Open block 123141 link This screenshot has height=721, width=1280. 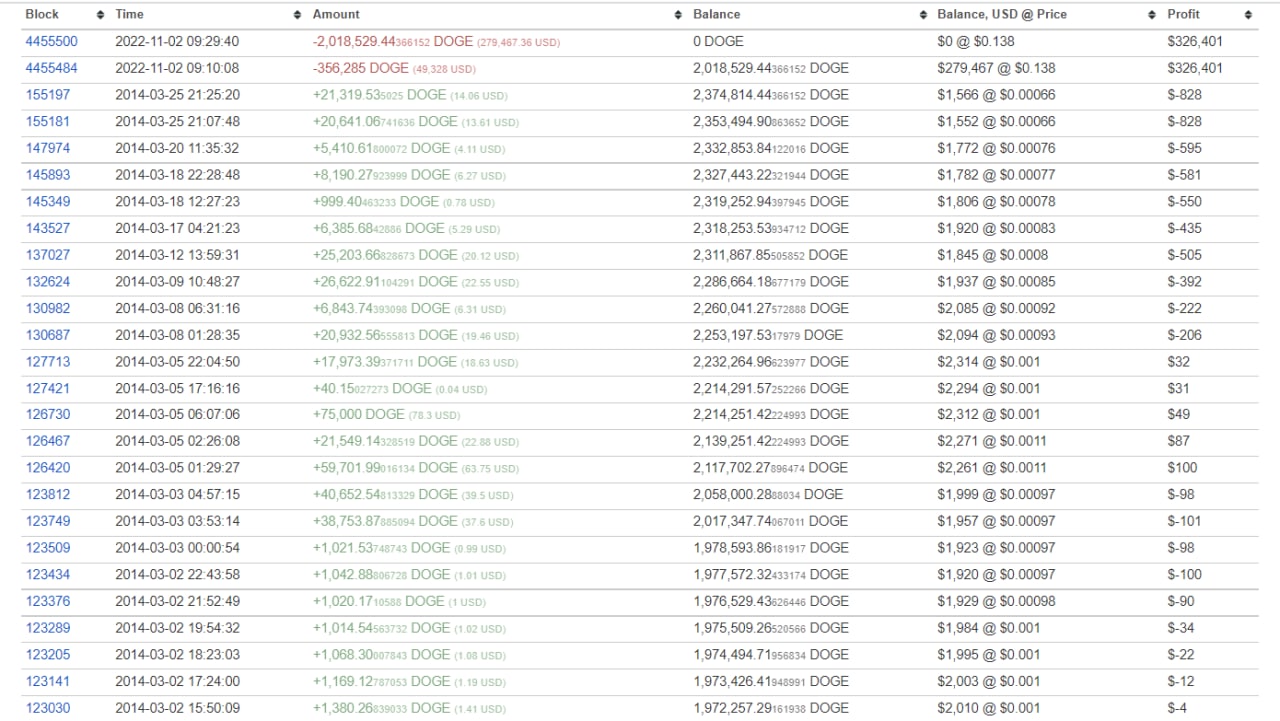pyautogui.click(x=48, y=681)
